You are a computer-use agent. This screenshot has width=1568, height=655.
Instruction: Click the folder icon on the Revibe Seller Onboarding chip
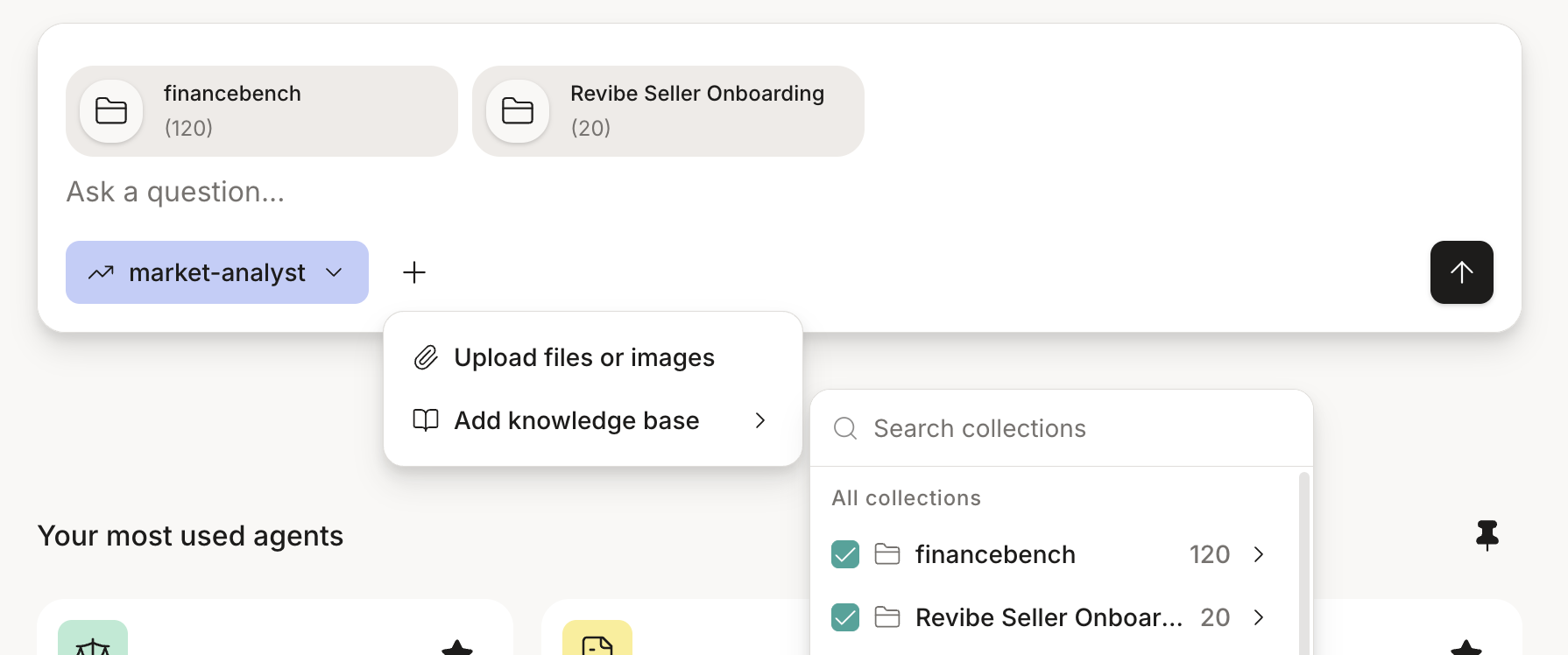tap(518, 111)
